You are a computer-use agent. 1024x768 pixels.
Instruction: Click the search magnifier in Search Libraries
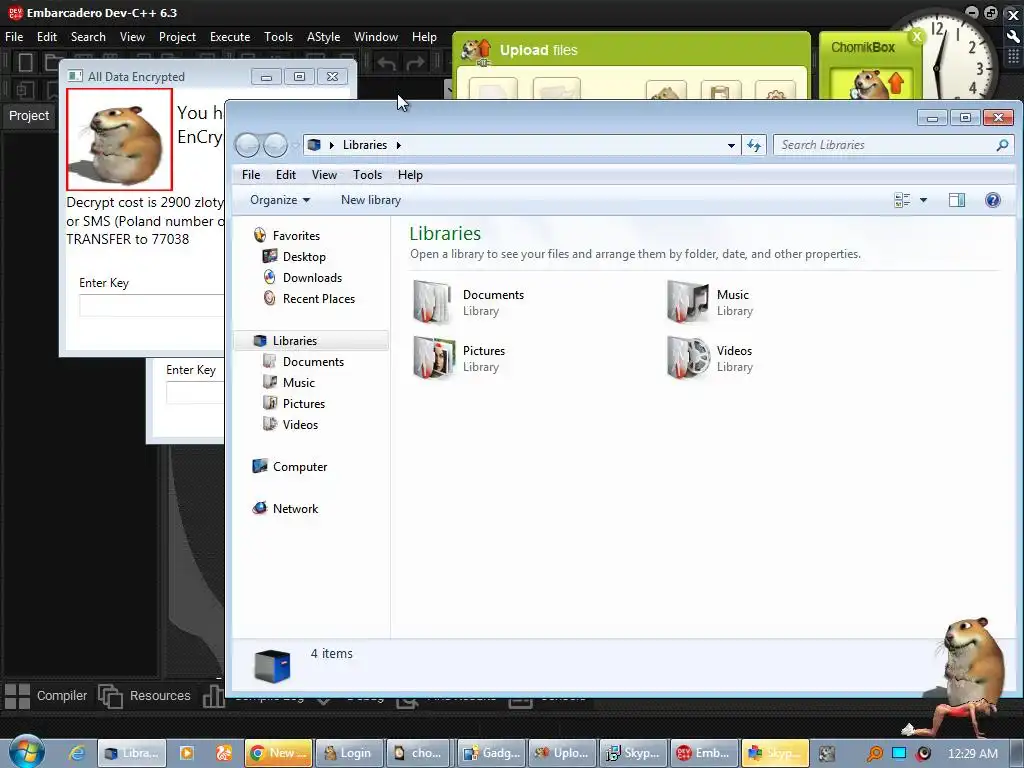tap(1002, 145)
